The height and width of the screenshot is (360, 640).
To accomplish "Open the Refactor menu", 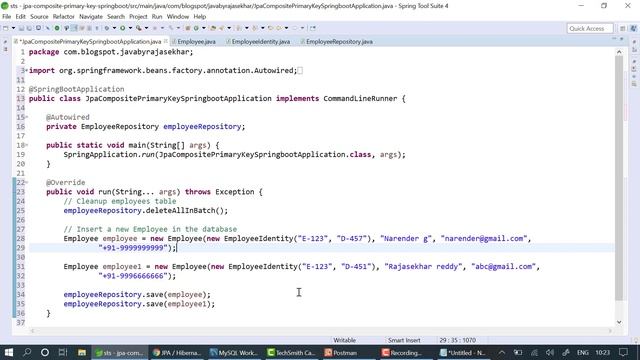I will [64, 17].
